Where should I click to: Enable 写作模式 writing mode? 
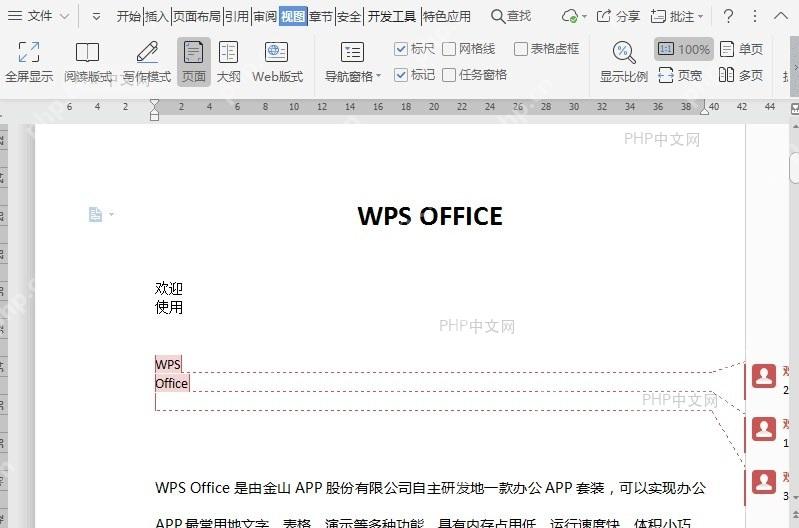coord(147,62)
